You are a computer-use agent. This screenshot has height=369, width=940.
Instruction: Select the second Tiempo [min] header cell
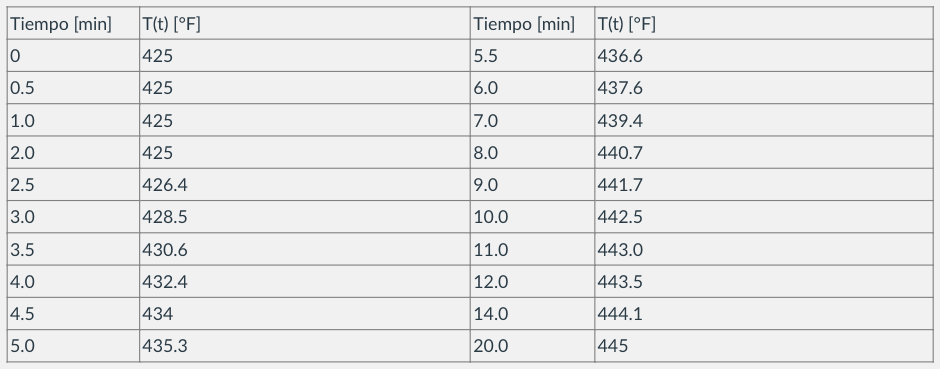pos(532,24)
